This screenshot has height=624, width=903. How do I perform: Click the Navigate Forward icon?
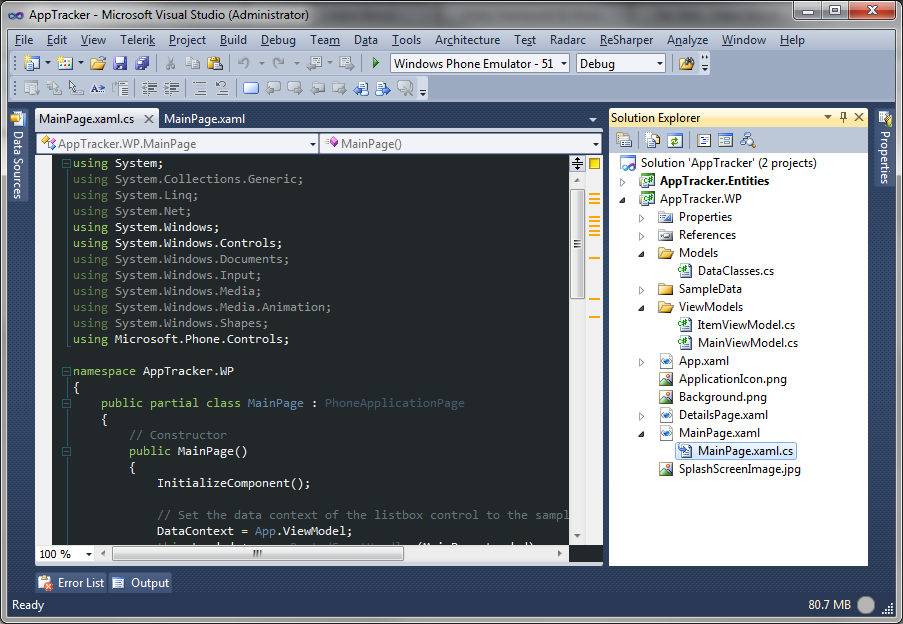click(347, 63)
